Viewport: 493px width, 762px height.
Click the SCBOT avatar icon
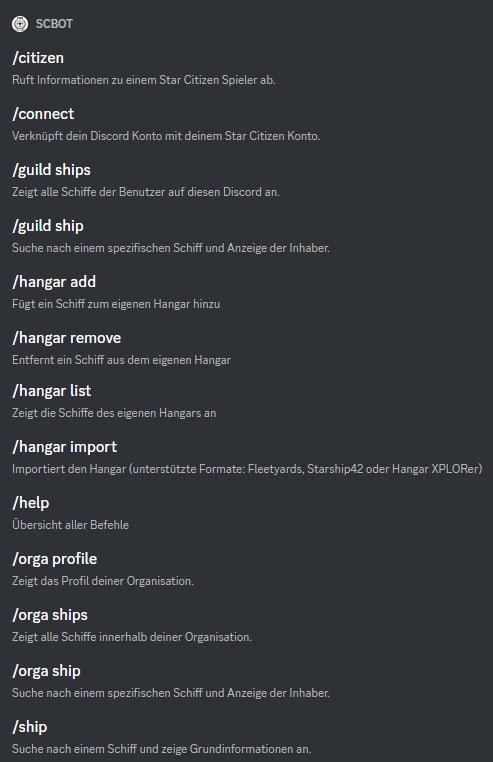[x=20, y=24]
